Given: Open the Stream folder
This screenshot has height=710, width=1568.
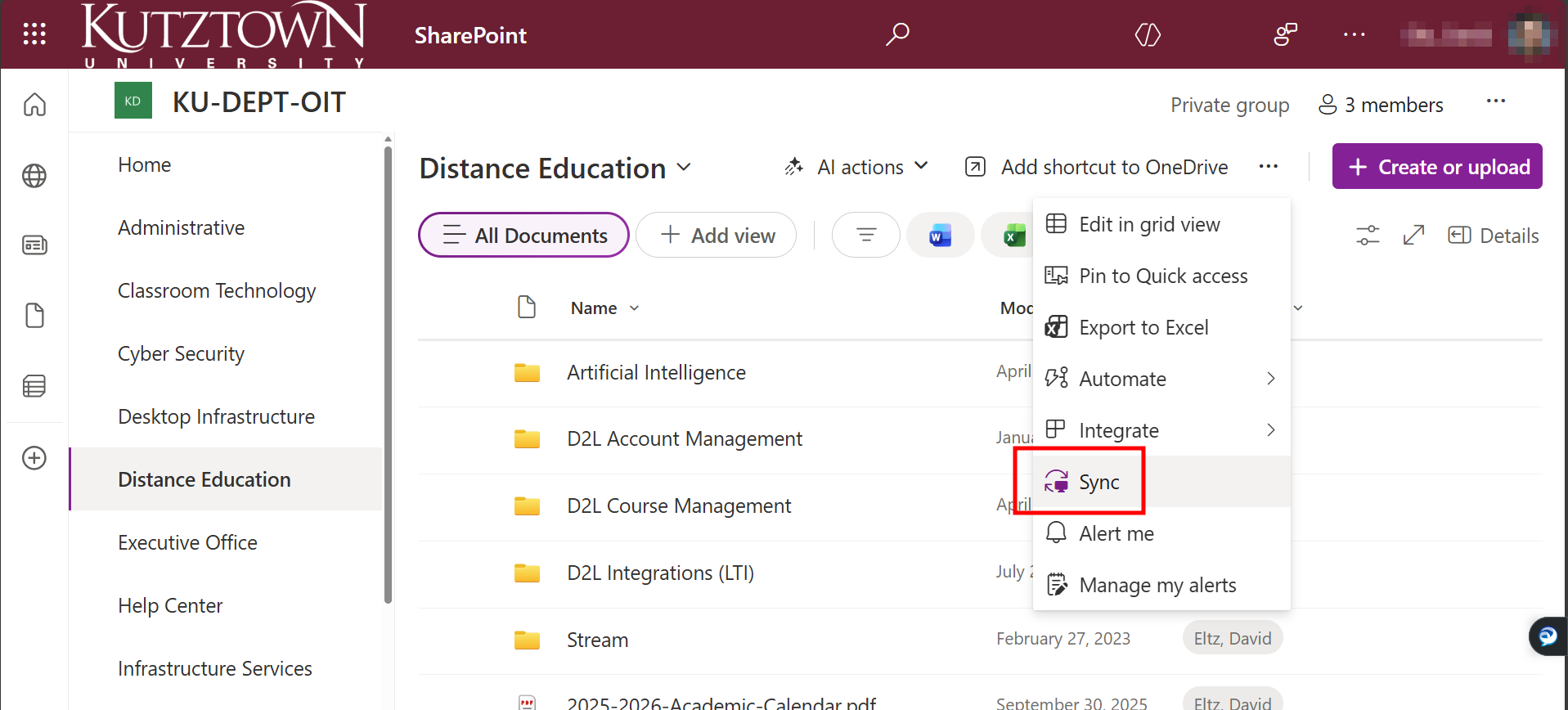Looking at the screenshot, I should point(597,640).
